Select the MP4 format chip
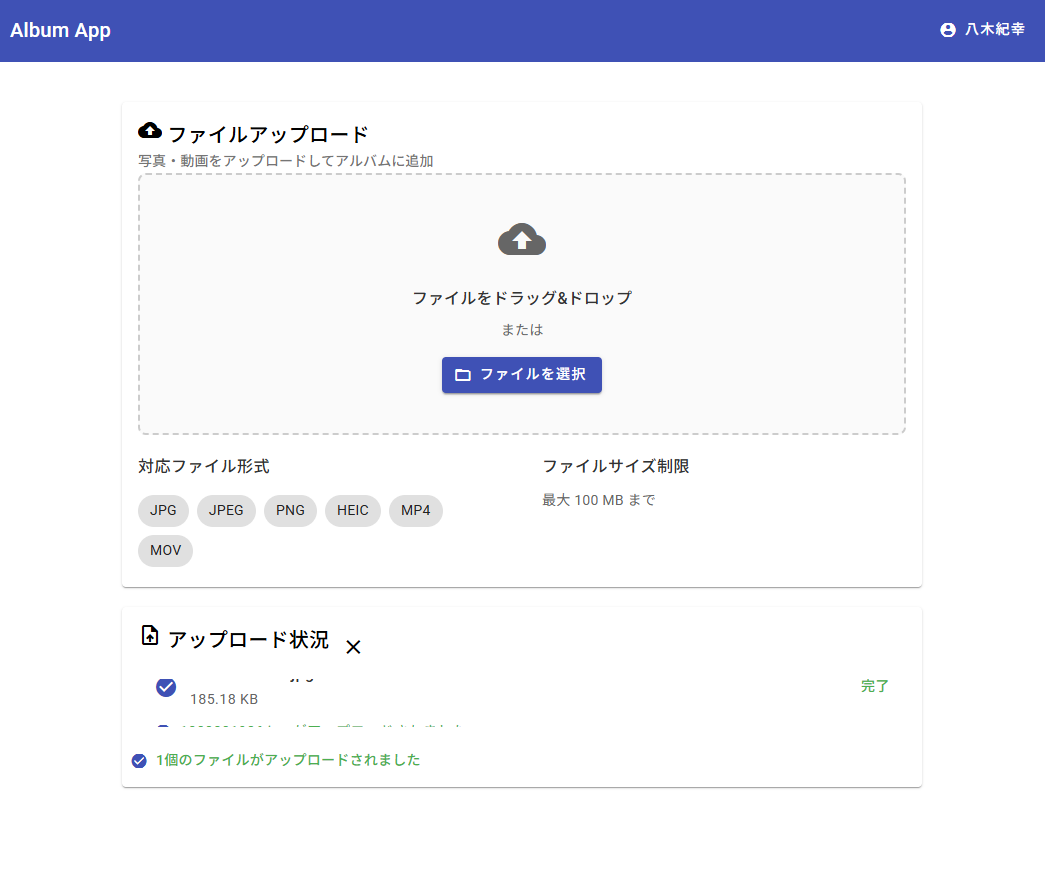The image size is (1045, 881). [415, 510]
